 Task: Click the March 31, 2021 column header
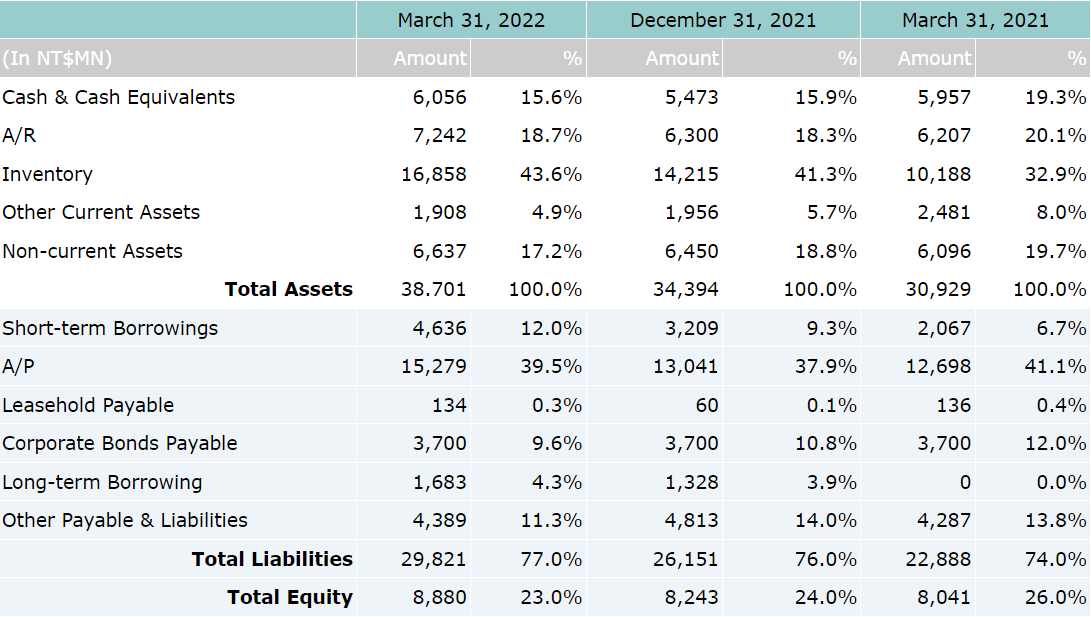pos(975,20)
